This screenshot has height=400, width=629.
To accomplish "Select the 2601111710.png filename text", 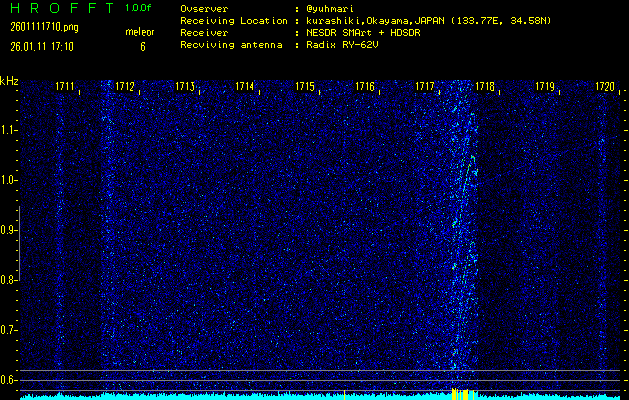I will tap(36, 27).
